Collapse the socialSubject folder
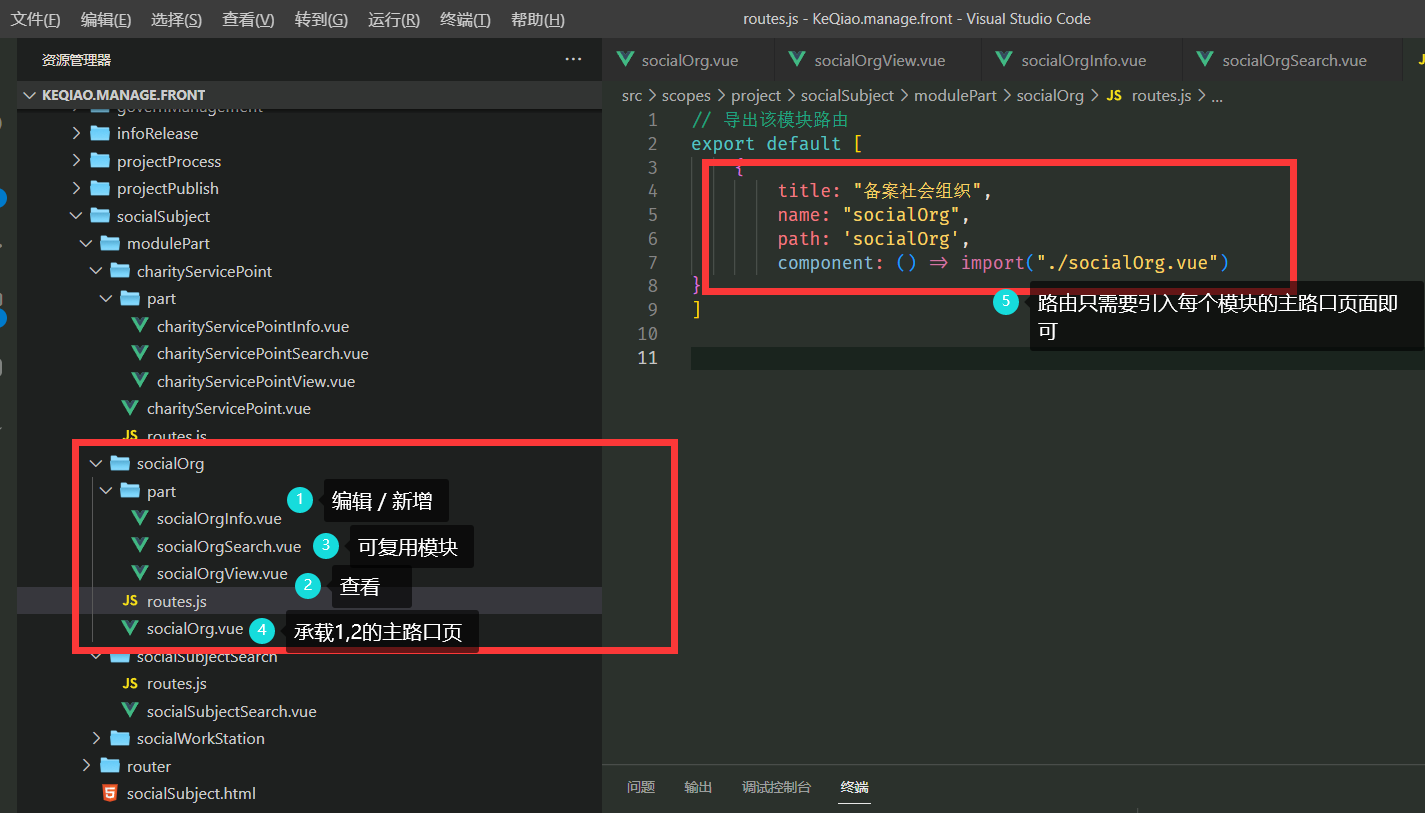 coord(77,216)
